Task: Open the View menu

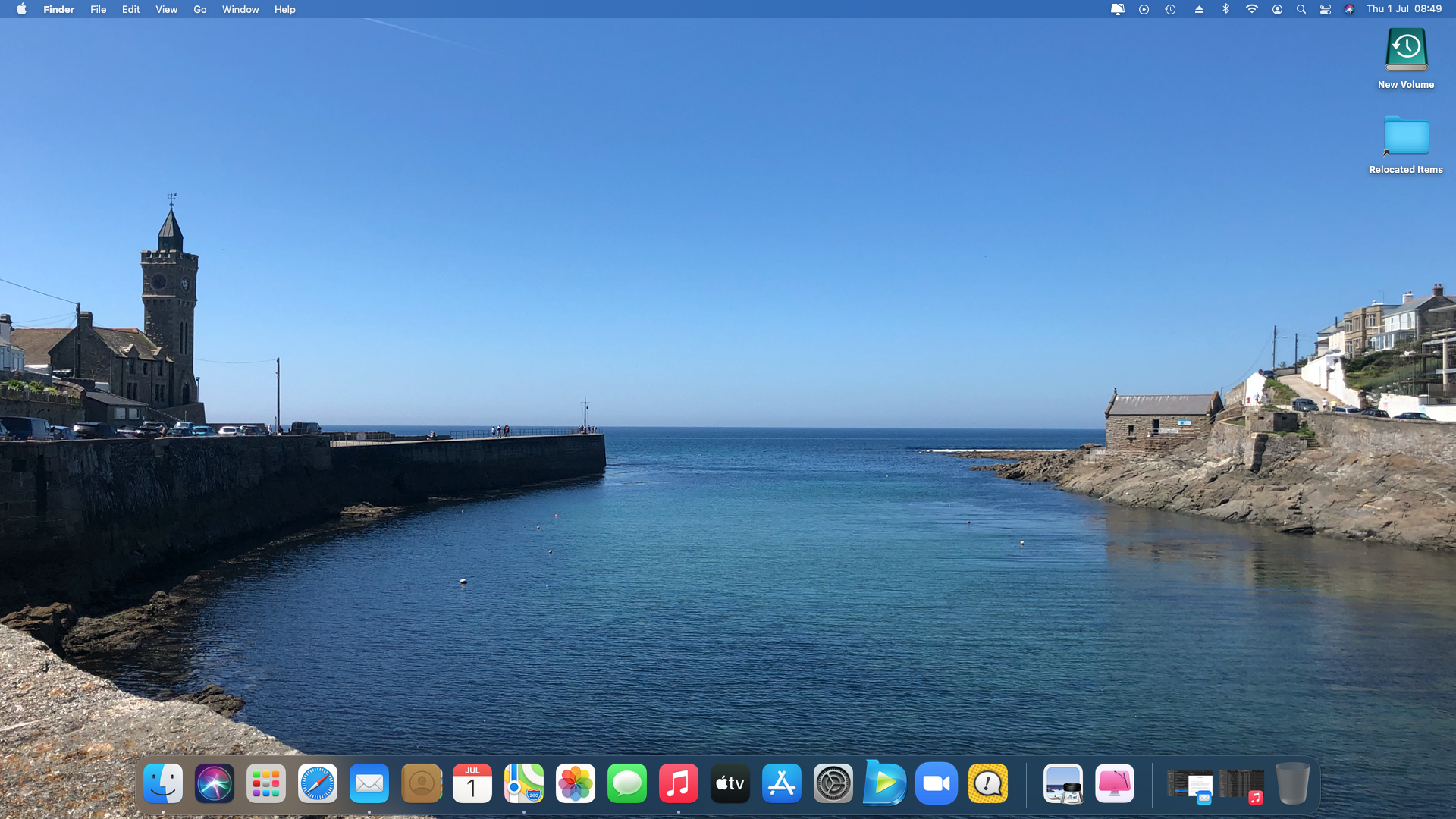Action: (x=166, y=9)
